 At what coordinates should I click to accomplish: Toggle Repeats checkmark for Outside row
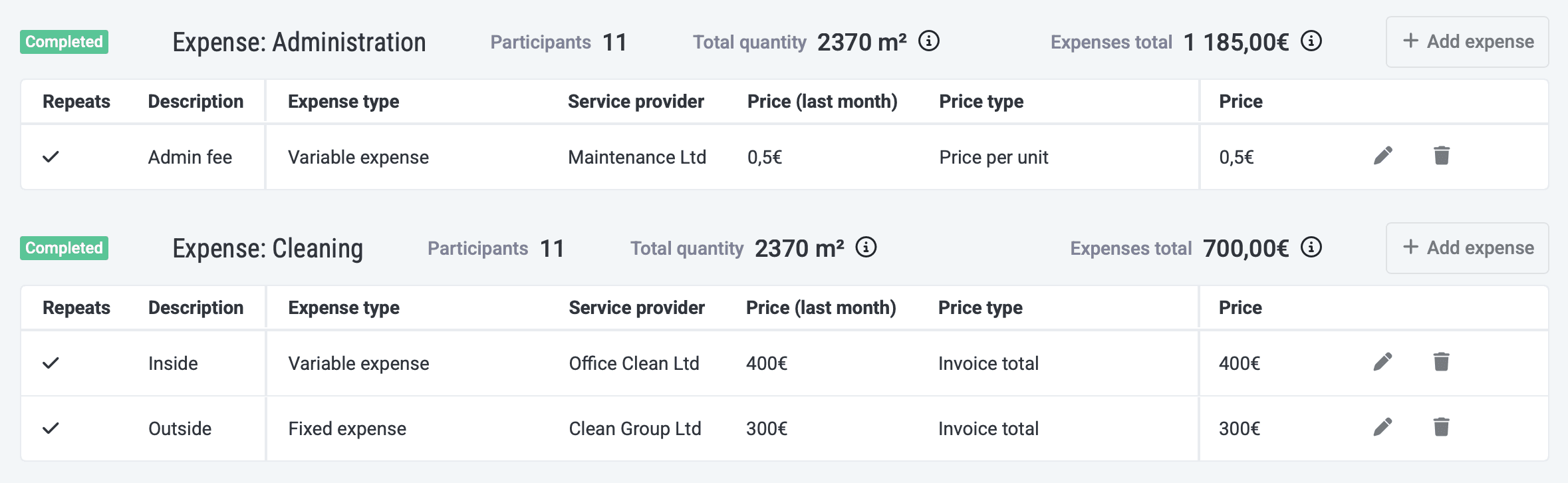[x=51, y=428]
